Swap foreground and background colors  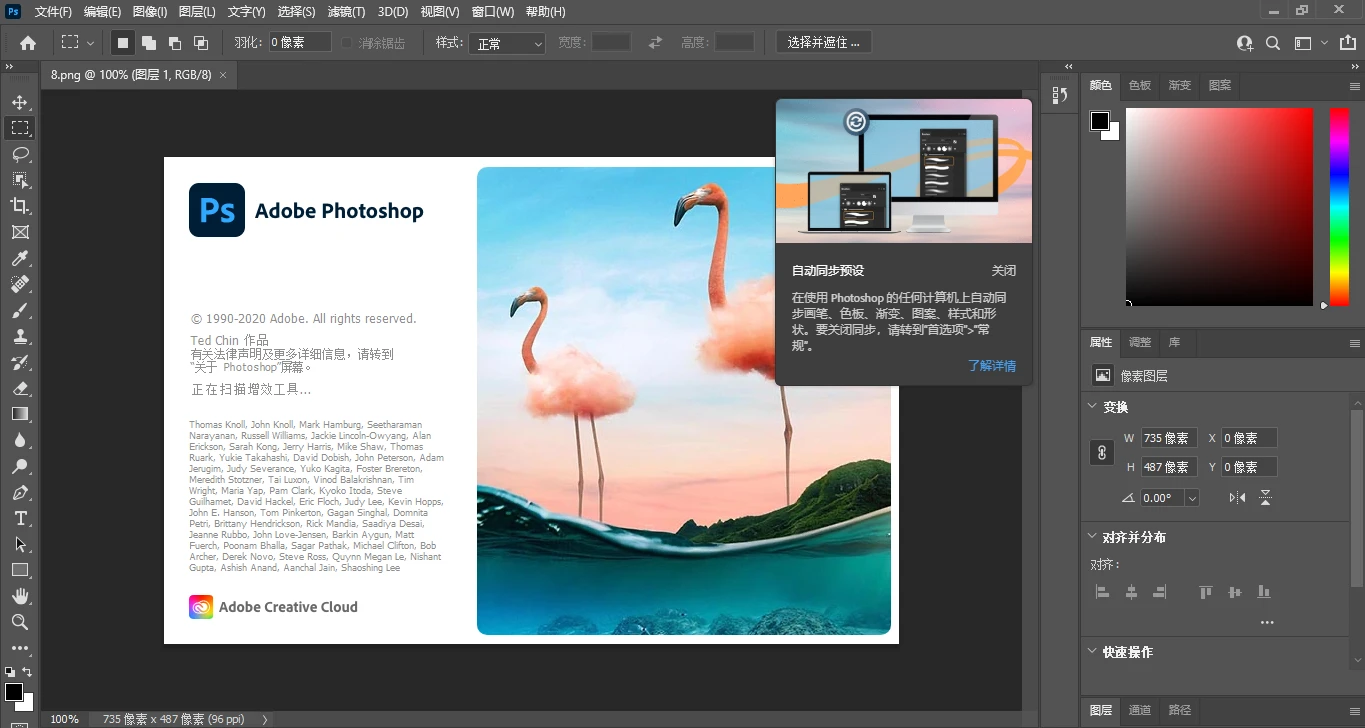(x=27, y=672)
